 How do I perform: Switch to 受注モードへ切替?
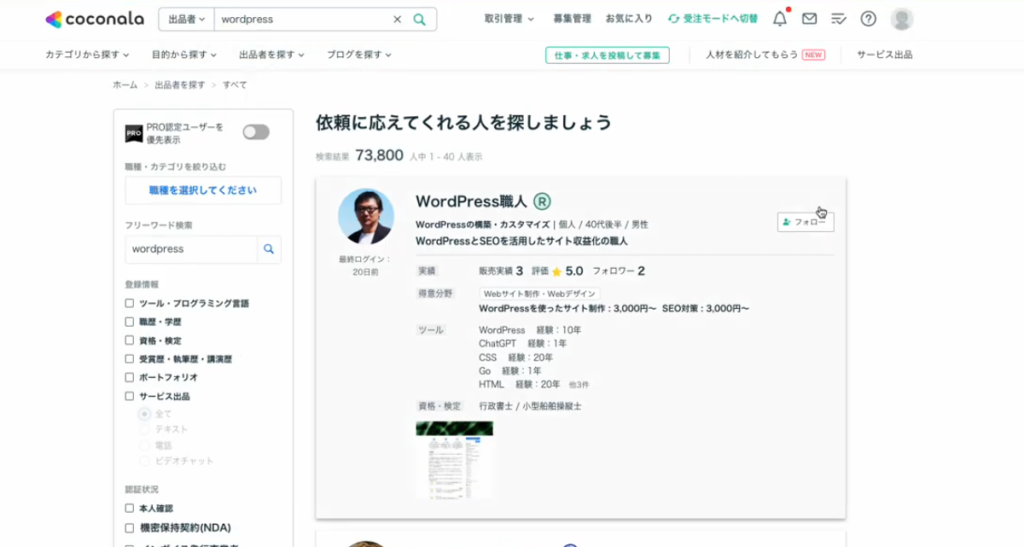712,19
